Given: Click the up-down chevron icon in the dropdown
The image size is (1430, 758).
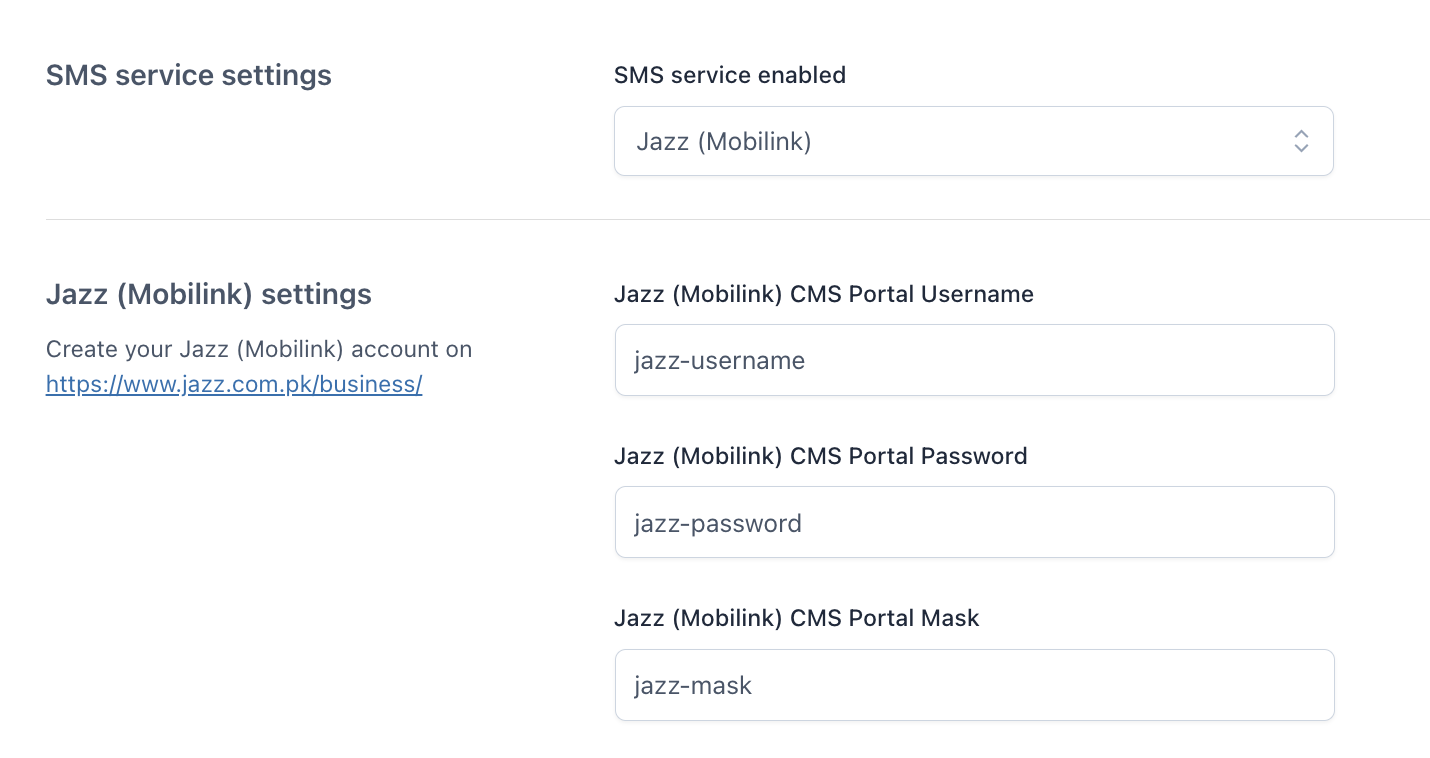Looking at the screenshot, I should pos(1300,141).
